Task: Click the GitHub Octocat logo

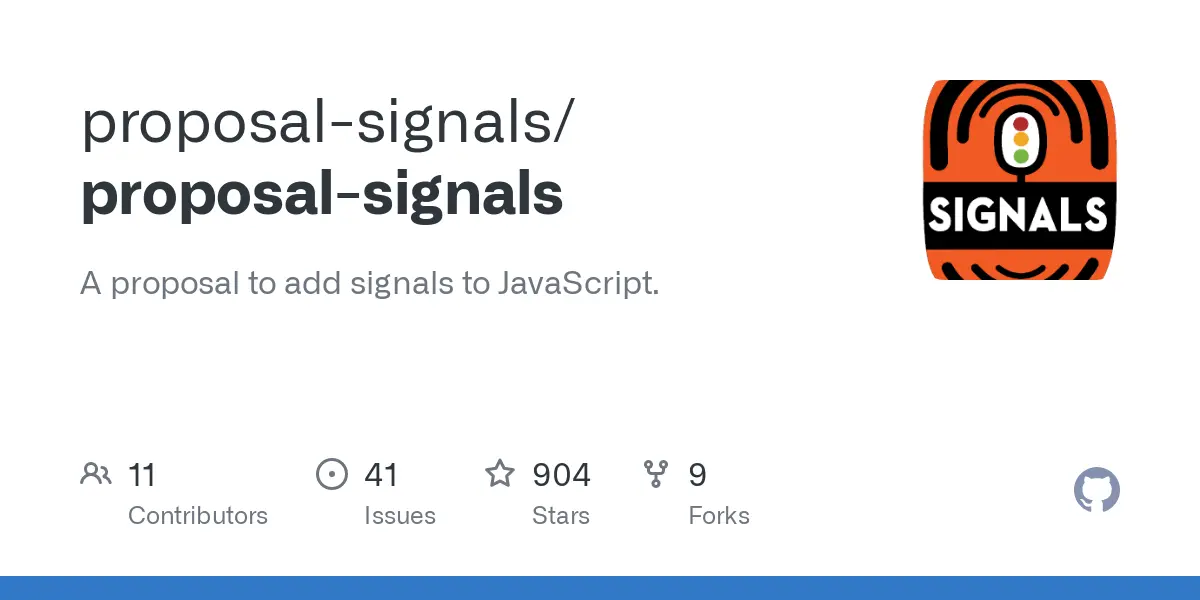Action: (1097, 491)
